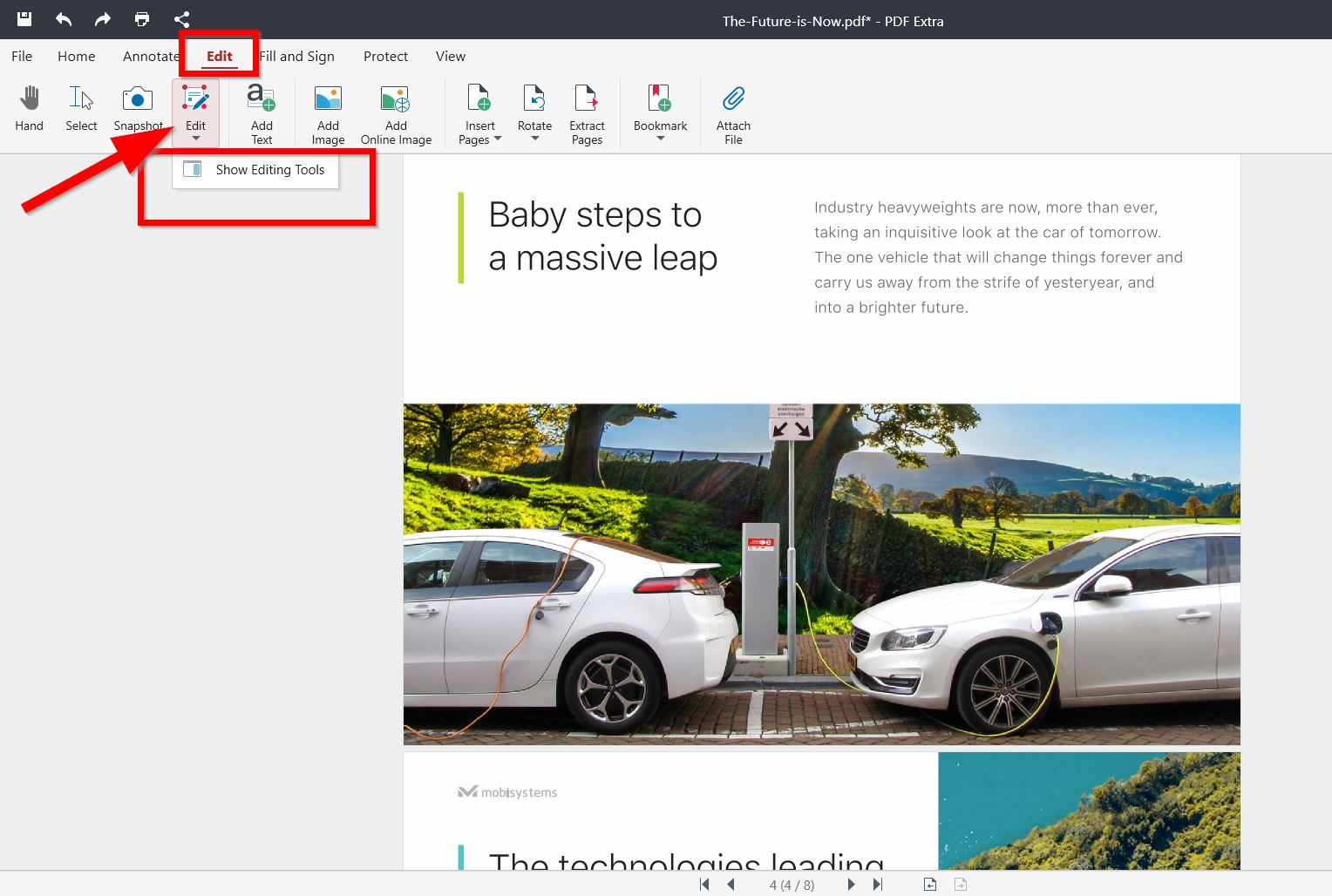
Task: Attach a file using the paperclip icon
Action: coord(733,113)
